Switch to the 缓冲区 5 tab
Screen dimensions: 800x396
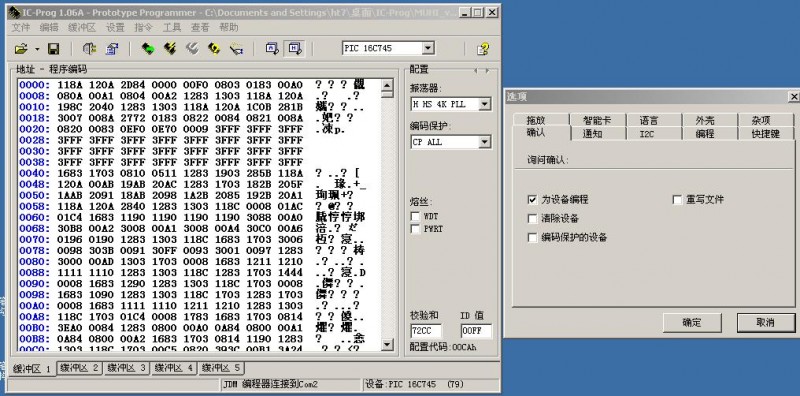tap(221, 367)
